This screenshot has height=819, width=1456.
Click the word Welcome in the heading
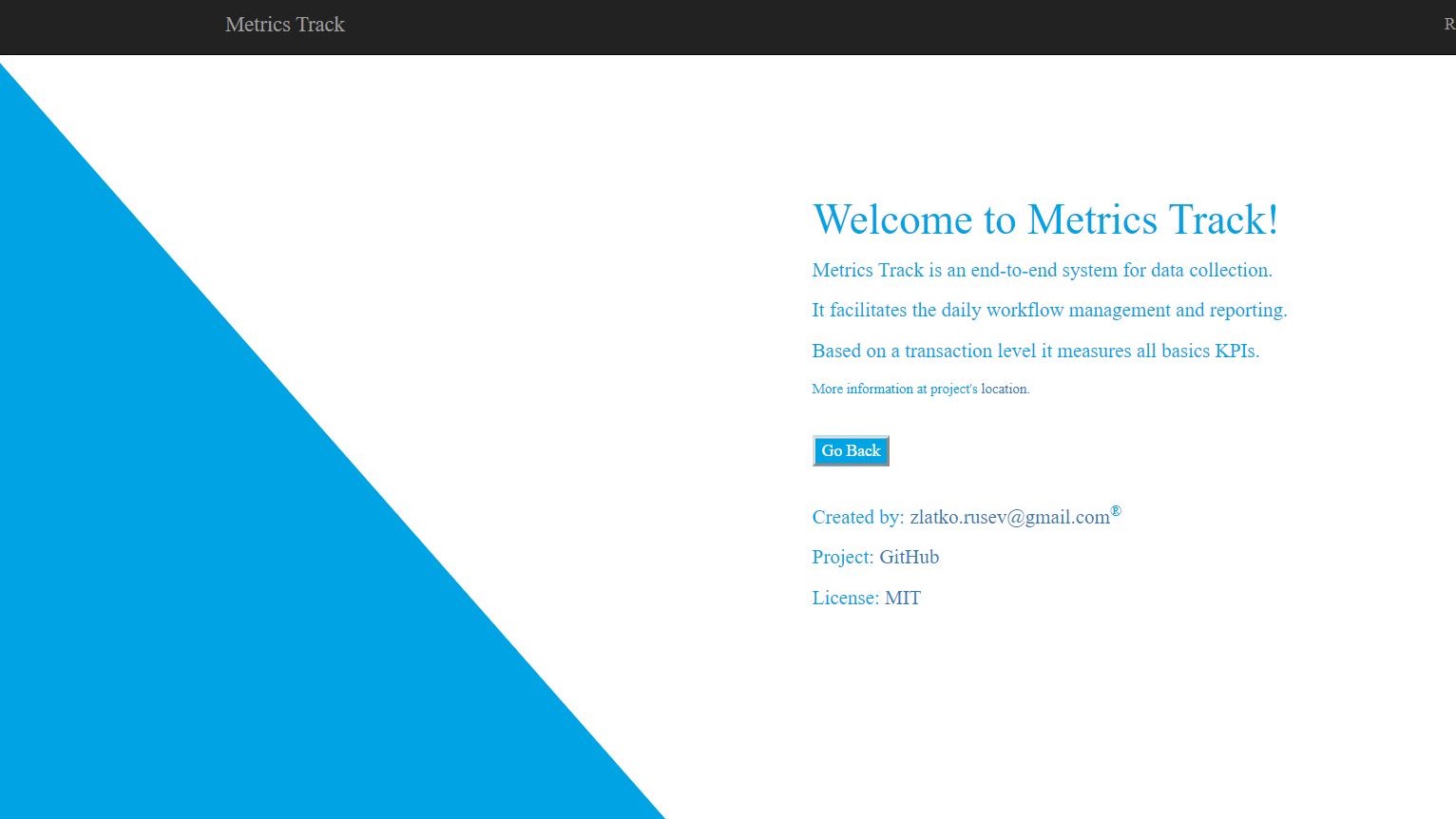[x=893, y=219]
